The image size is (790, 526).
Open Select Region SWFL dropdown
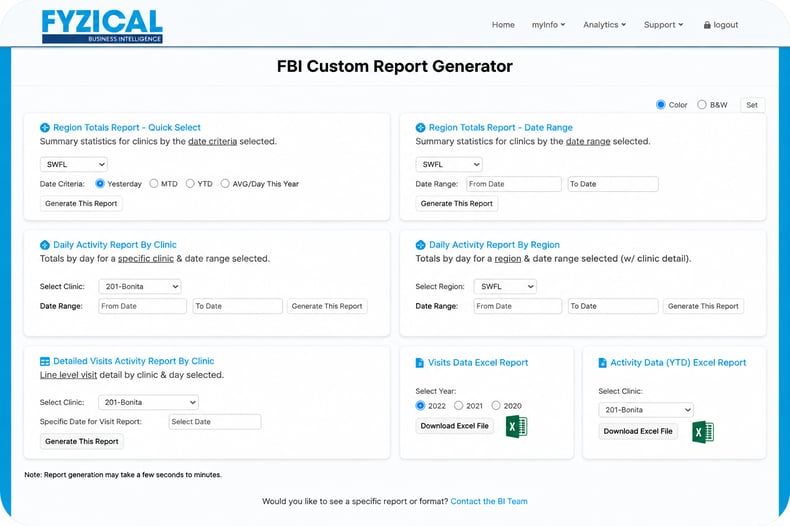[505, 286]
